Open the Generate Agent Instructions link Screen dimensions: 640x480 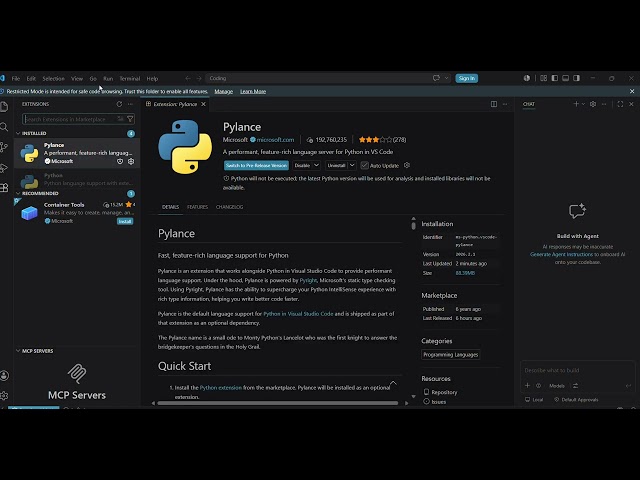(561, 254)
